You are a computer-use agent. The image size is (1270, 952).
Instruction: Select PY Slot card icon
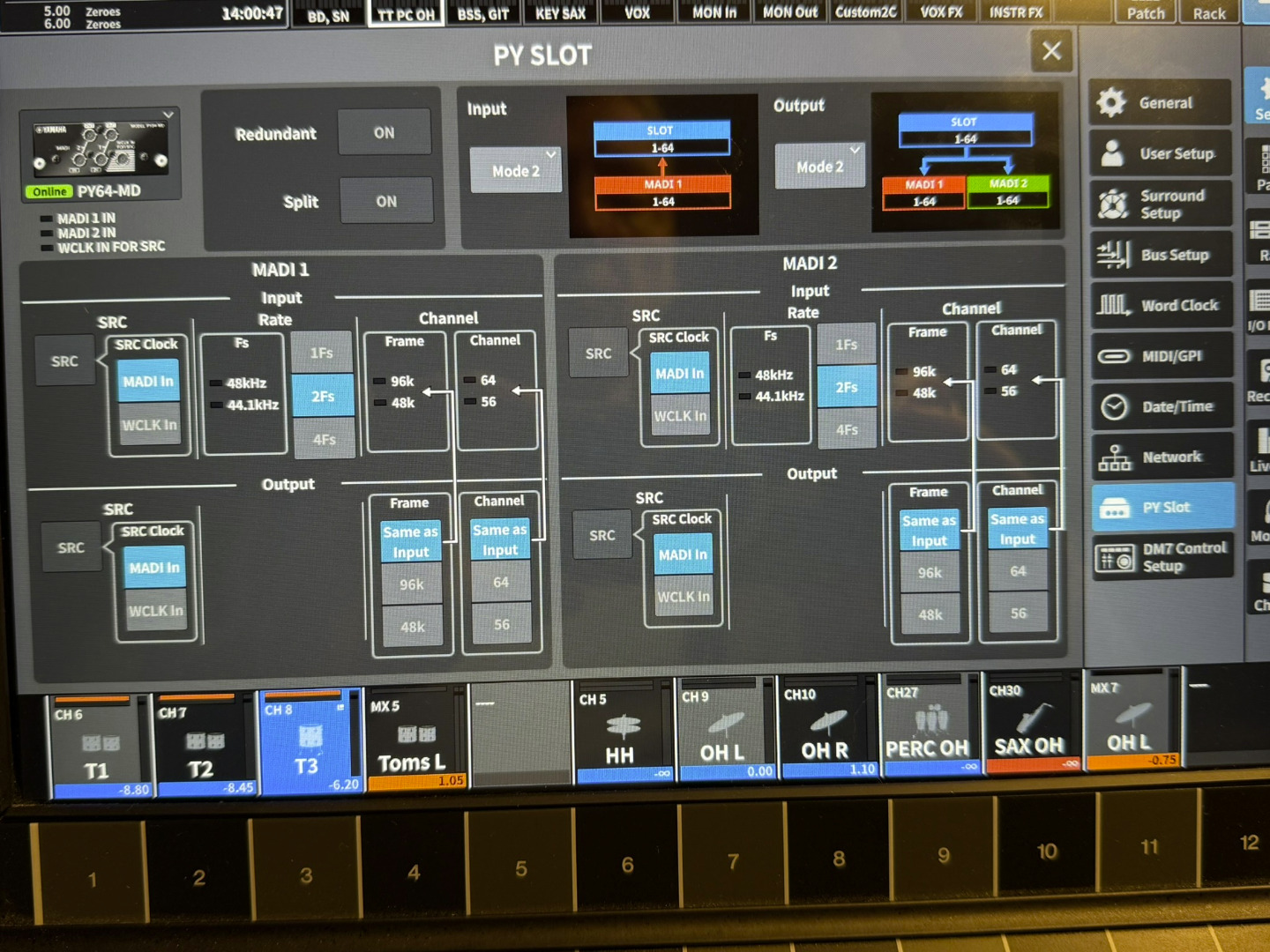pos(1115,508)
